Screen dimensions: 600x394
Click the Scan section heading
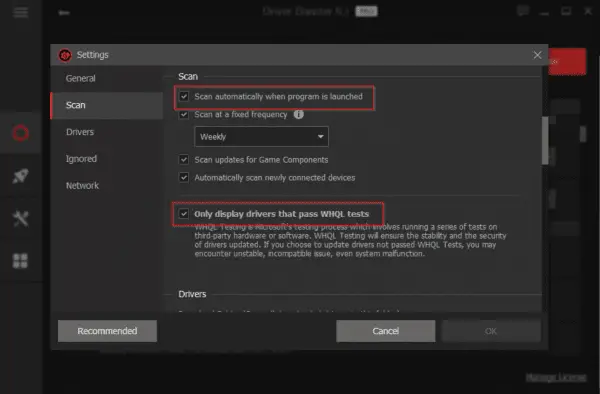click(x=188, y=77)
